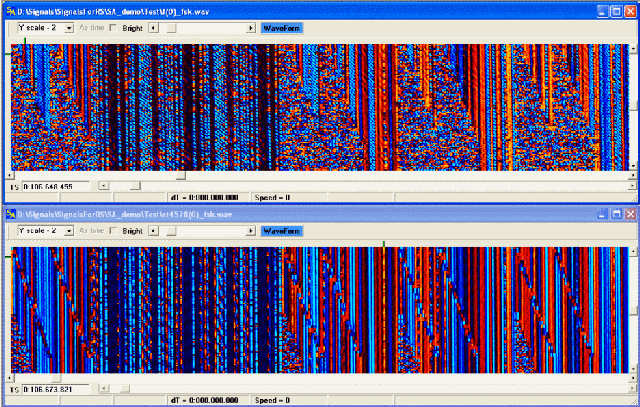This screenshot has width=640, height=407.
Task: Check As time option in M(0)_fsk.wav window
Action: pyautogui.click(x=95, y=28)
